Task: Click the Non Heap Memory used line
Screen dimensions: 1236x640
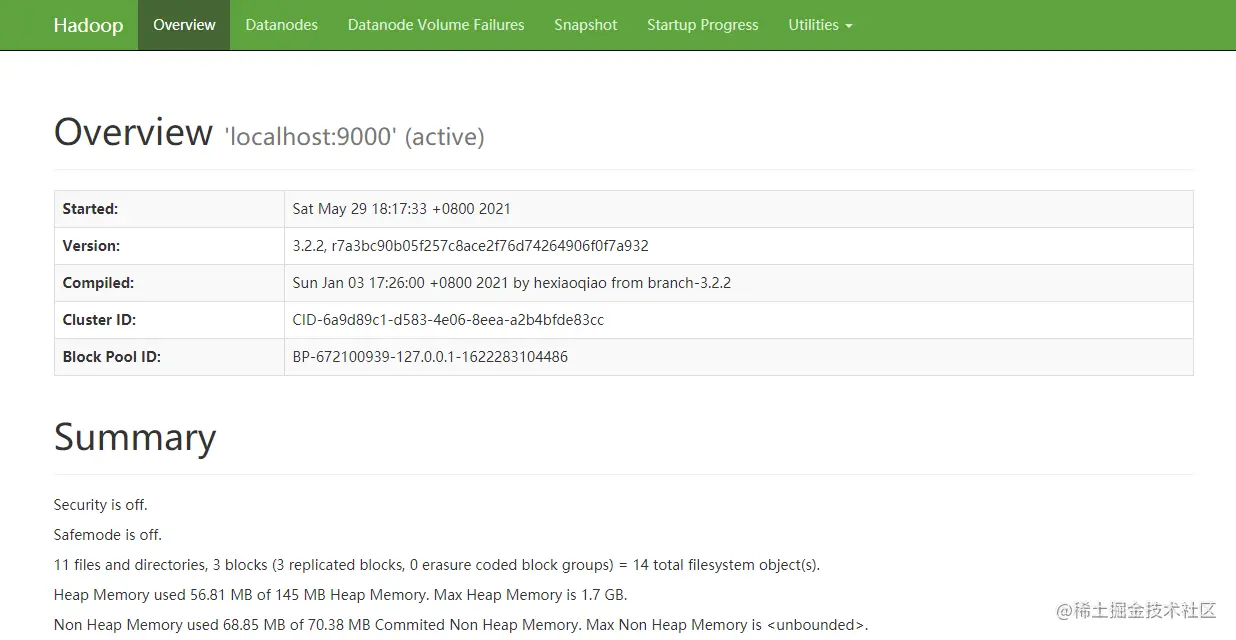Action: [x=460, y=625]
